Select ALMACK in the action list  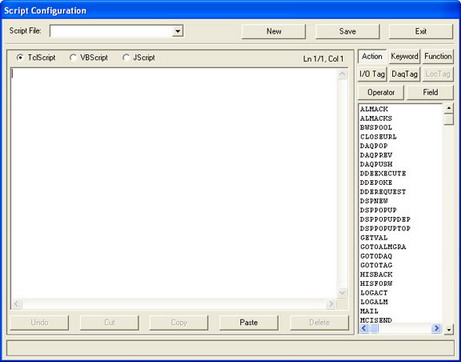[374, 109]
